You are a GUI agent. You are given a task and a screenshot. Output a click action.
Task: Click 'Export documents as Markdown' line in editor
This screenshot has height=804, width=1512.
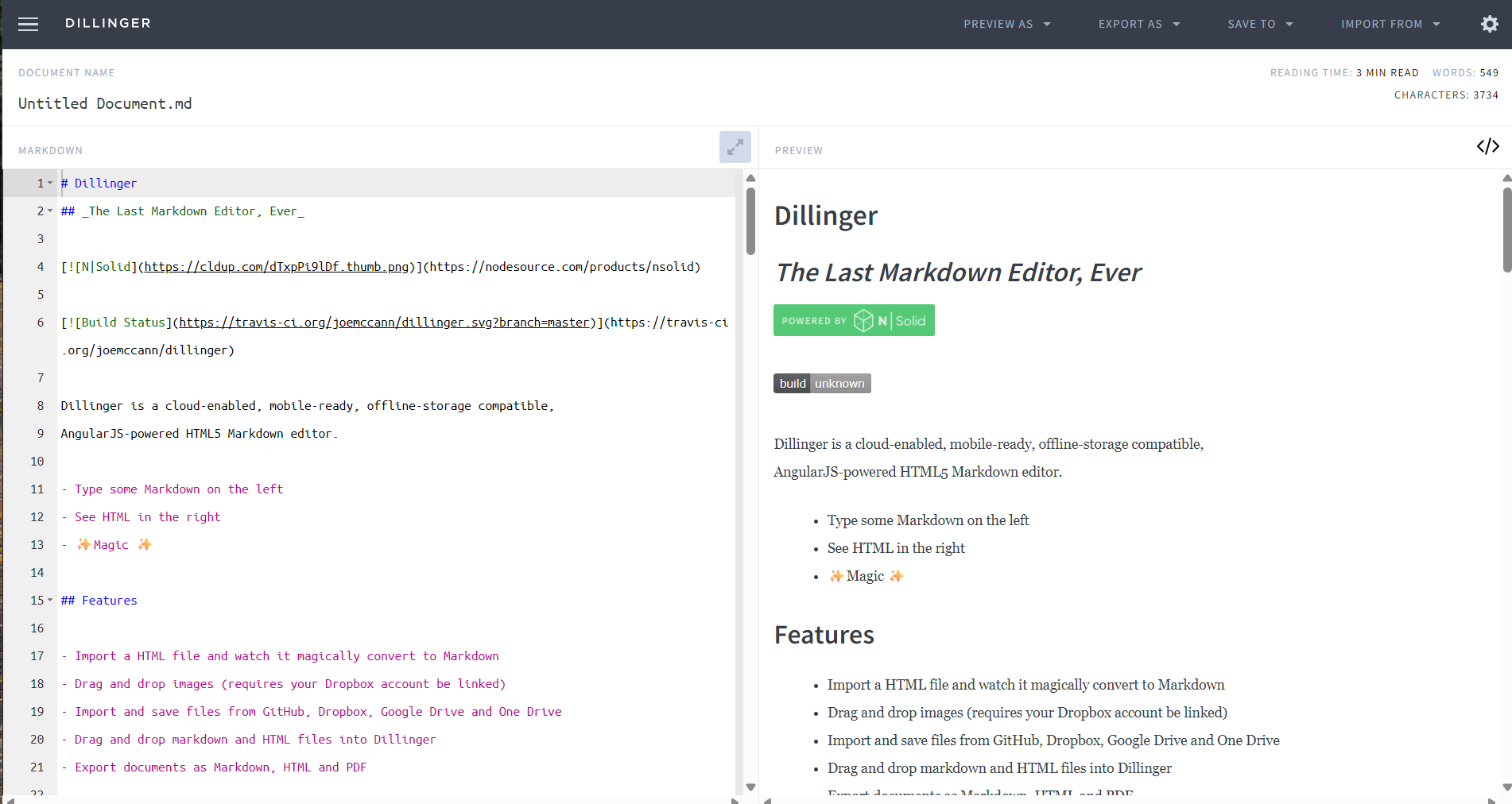coord(214,767)
